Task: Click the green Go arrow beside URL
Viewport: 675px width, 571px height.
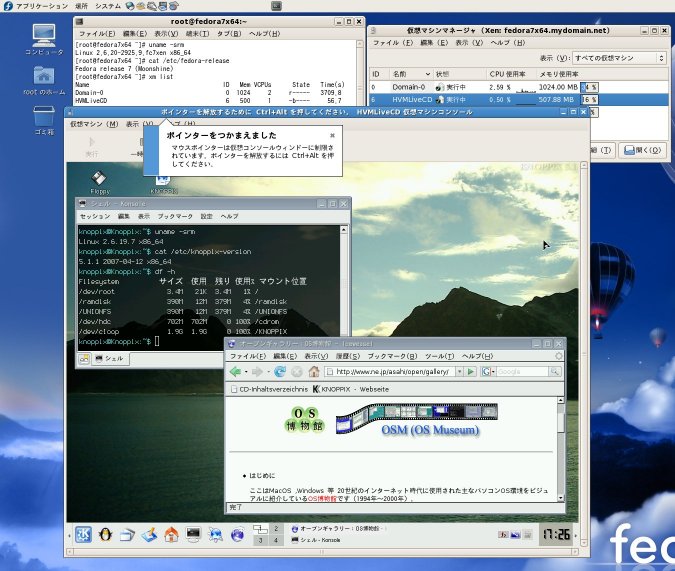Action: (471, 371)
